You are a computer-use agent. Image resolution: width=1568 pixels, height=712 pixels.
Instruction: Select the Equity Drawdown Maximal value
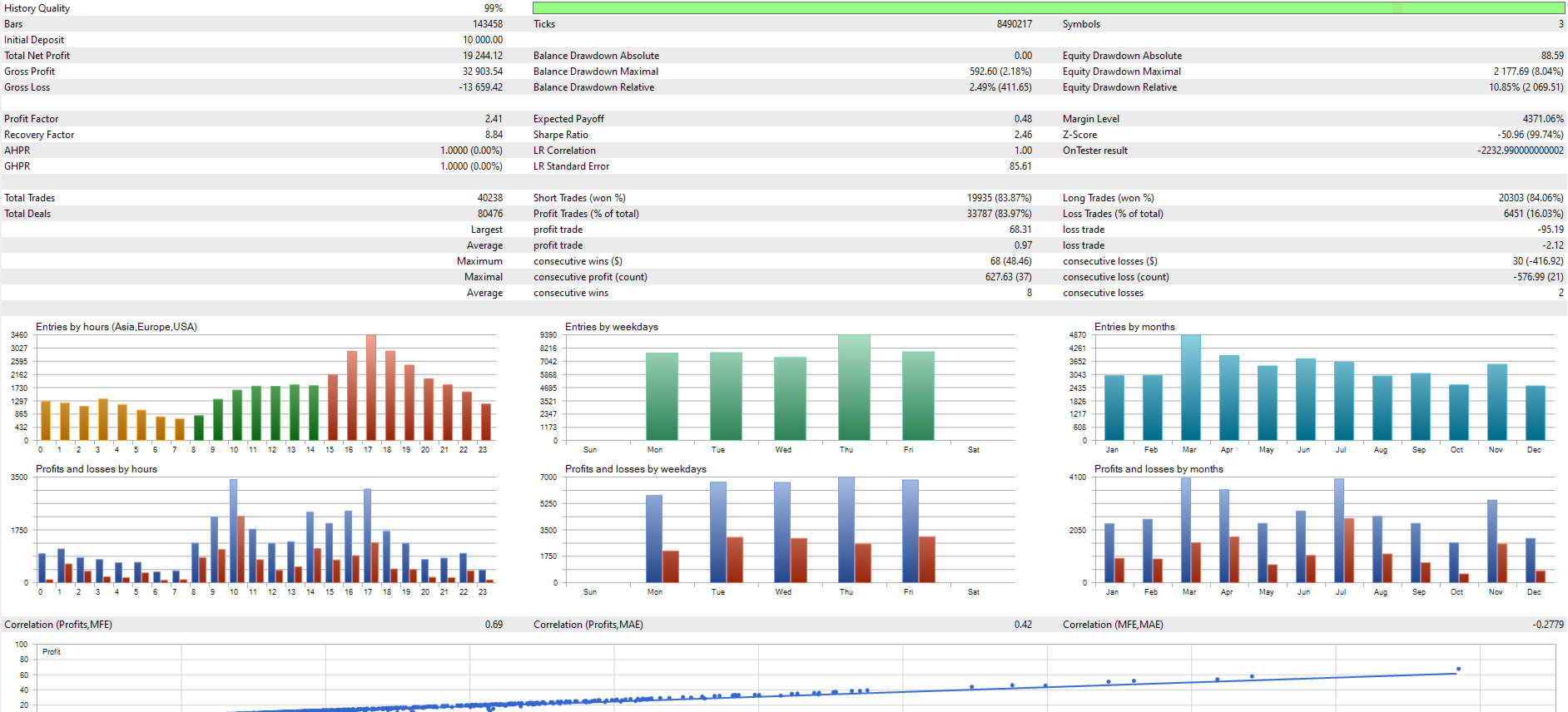click(x=1528, y=72)
